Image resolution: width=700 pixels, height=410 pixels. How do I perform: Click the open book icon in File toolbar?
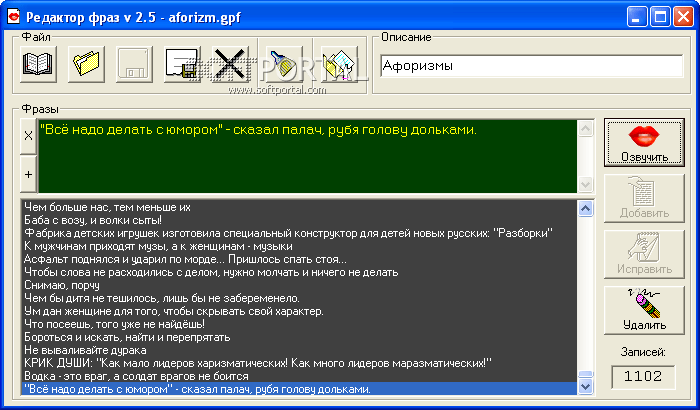[38, 64]
